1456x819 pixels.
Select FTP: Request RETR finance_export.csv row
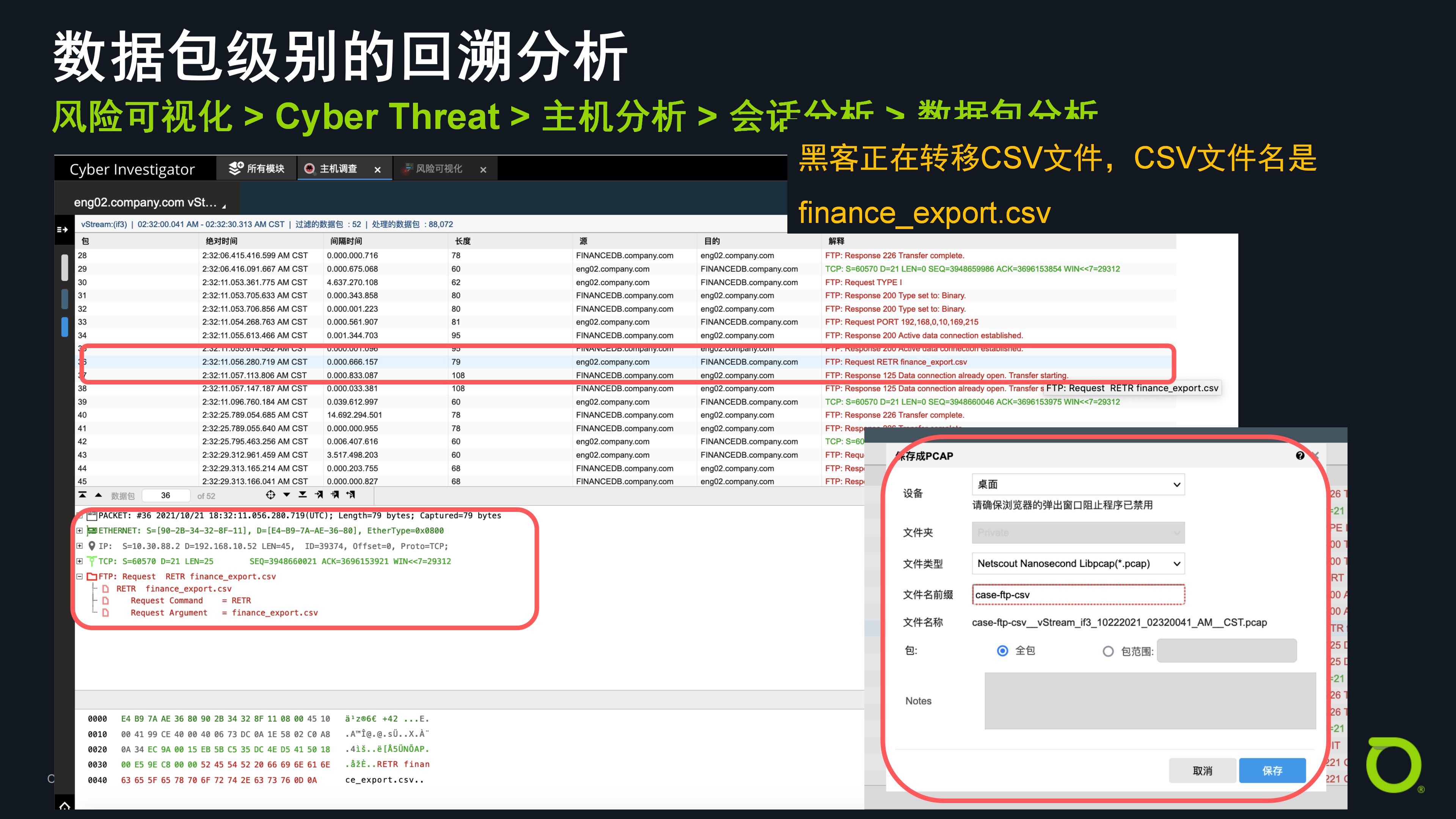point(626,362)
